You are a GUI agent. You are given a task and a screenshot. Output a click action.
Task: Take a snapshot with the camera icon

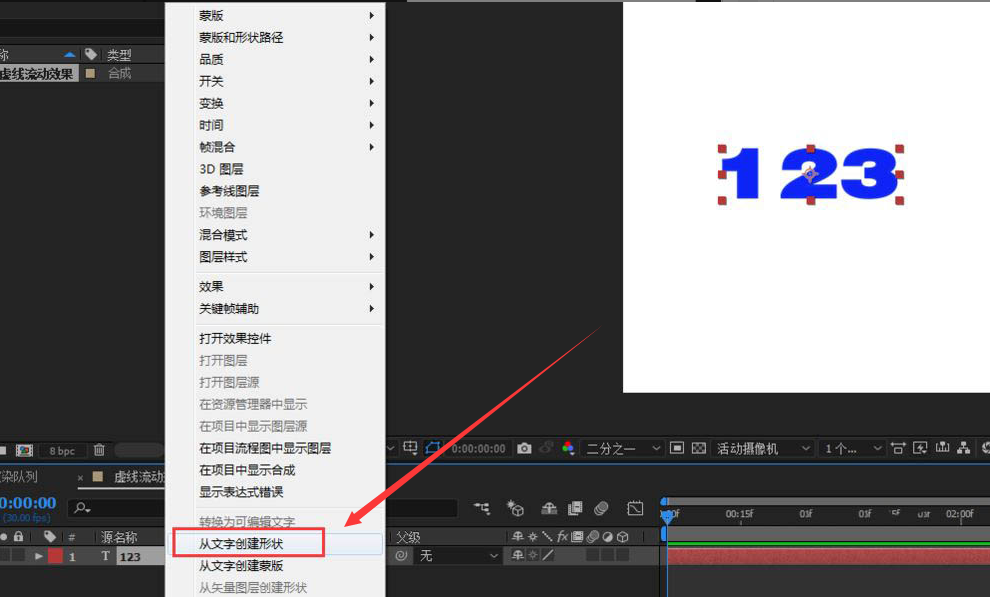[523, 448]
